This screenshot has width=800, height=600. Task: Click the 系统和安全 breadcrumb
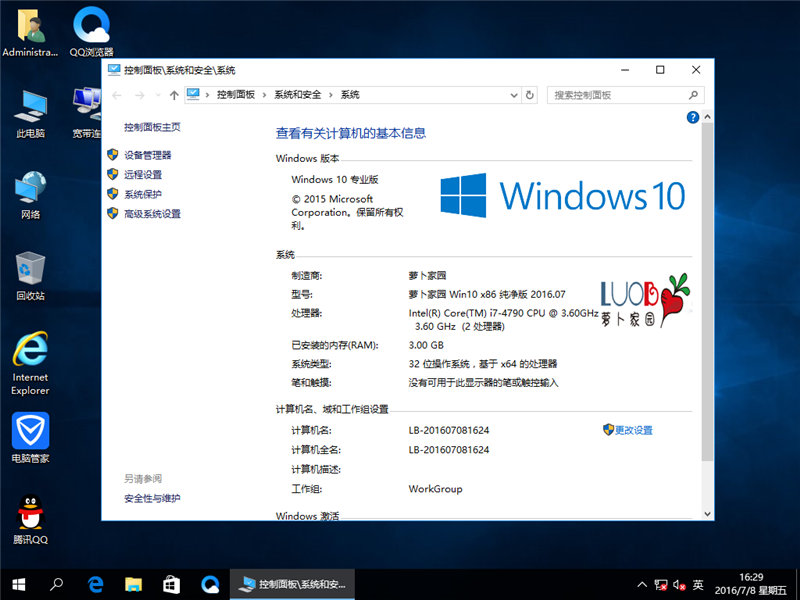298,95
